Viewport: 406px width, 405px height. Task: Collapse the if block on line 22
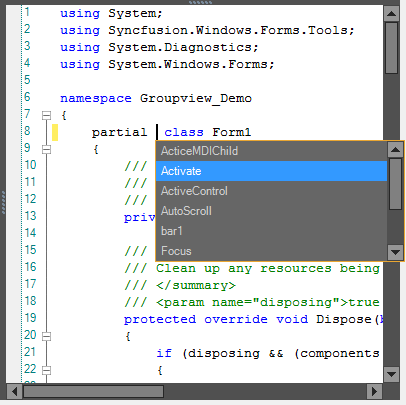pyautogui.click(x=46, y=370)
